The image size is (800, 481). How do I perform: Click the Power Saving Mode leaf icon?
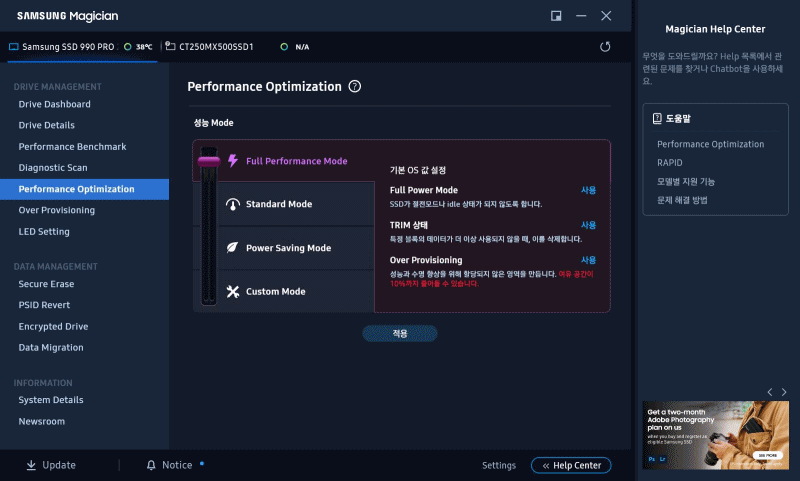233,248
